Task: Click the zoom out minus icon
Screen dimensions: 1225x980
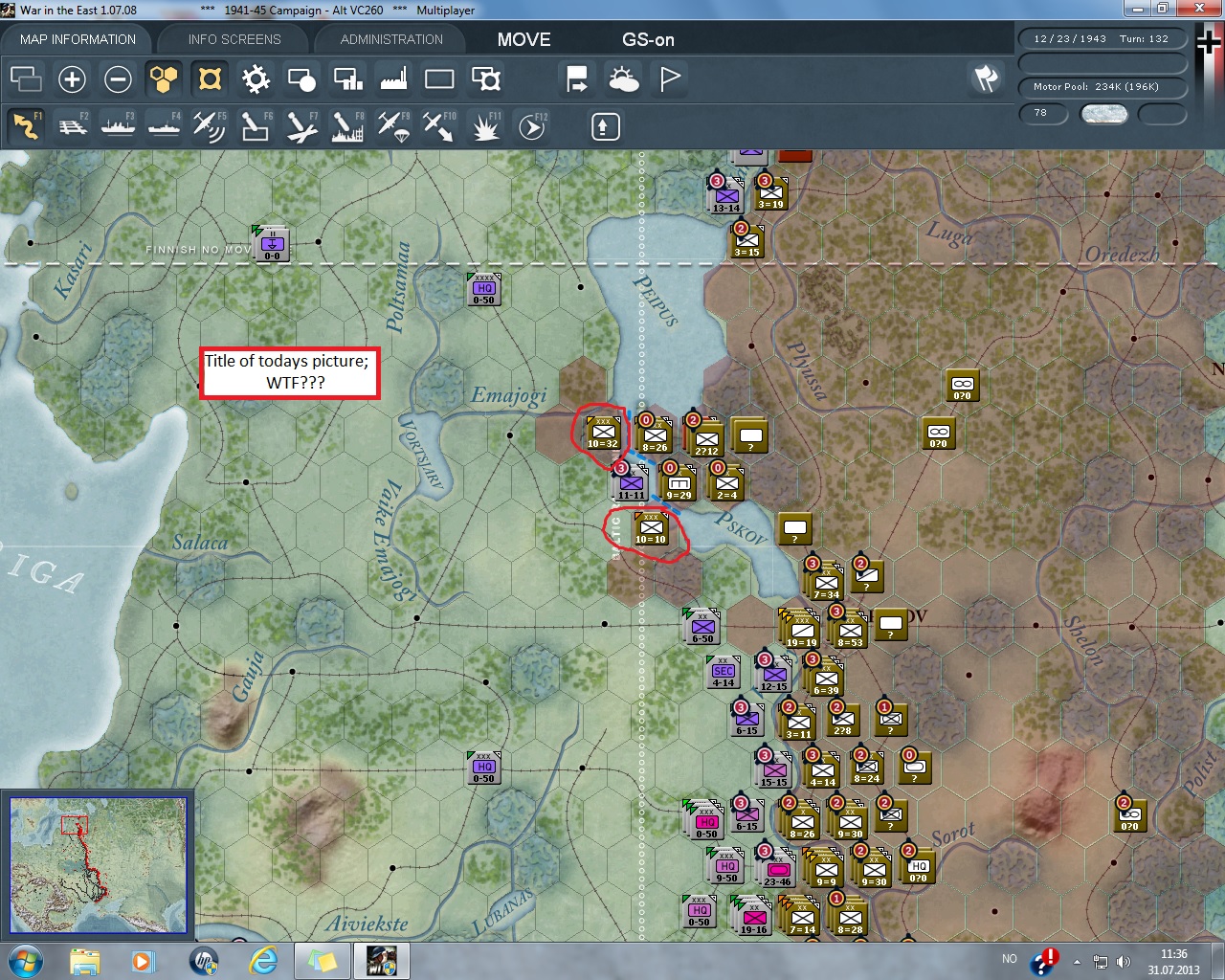Action: pyautogui.click(x=118, y=78)
